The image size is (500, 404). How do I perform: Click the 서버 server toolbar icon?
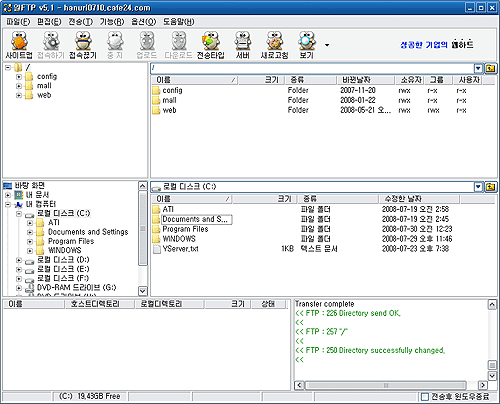[243, 45]
